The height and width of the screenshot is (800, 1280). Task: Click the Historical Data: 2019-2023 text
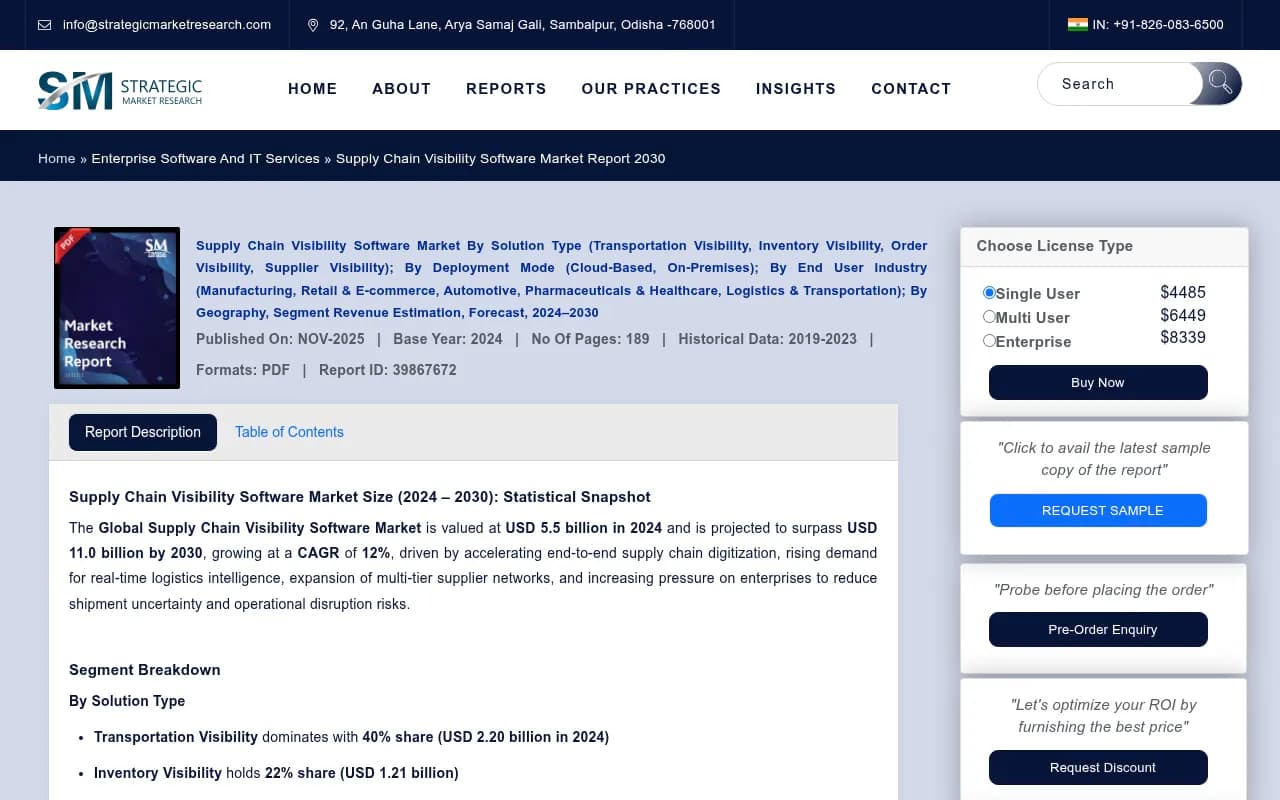[767, 339]
